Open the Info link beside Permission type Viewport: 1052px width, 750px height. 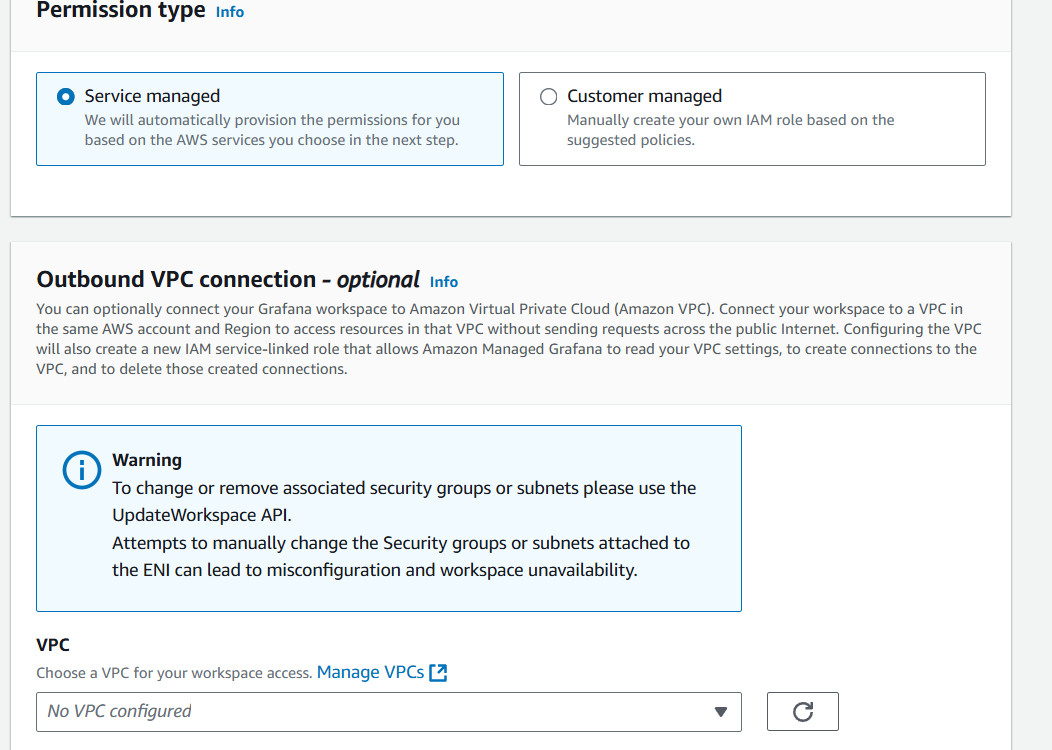point(229,12)
